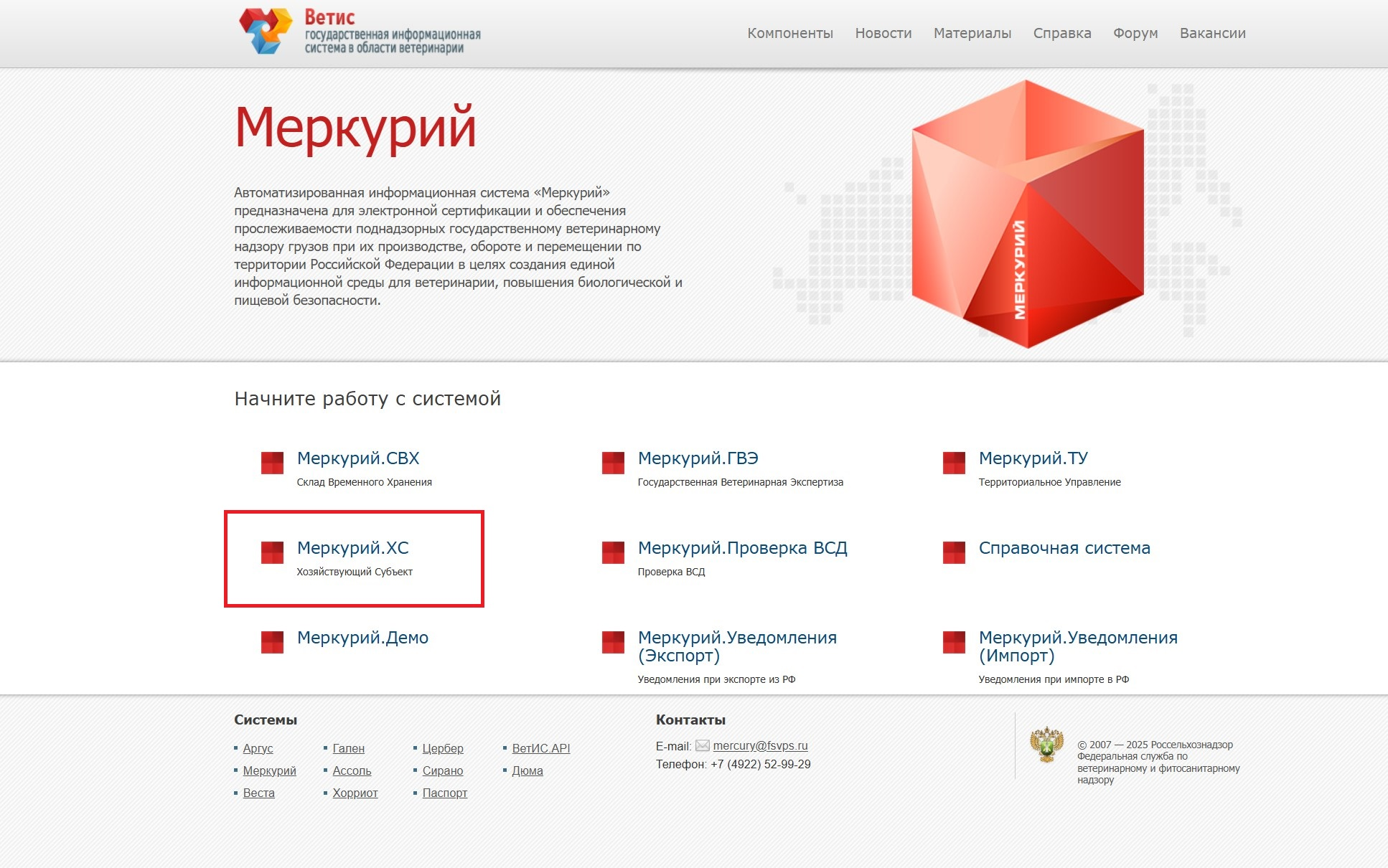
Task: Click the envelope icon next to email
Action: coord(702,746)
